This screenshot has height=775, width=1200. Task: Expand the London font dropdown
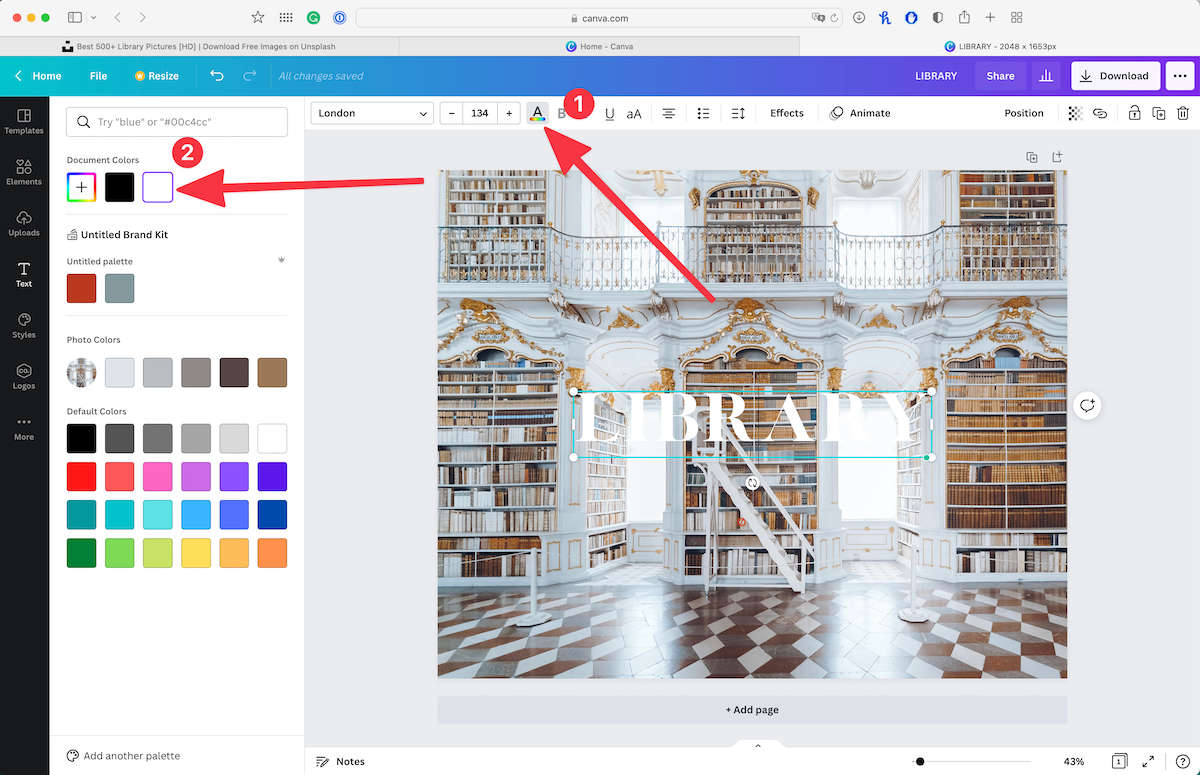click(371, 114)
